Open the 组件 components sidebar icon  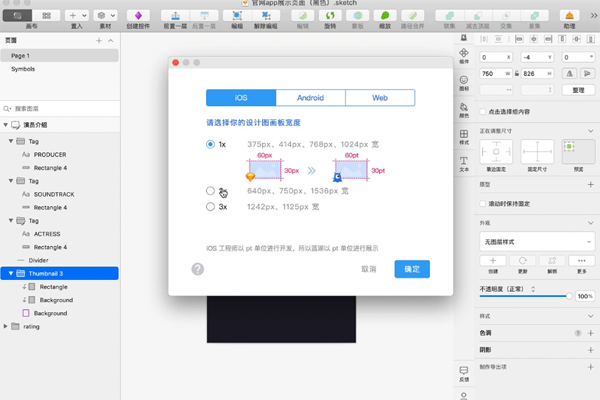pyautogui.click(x=464, y=56)
